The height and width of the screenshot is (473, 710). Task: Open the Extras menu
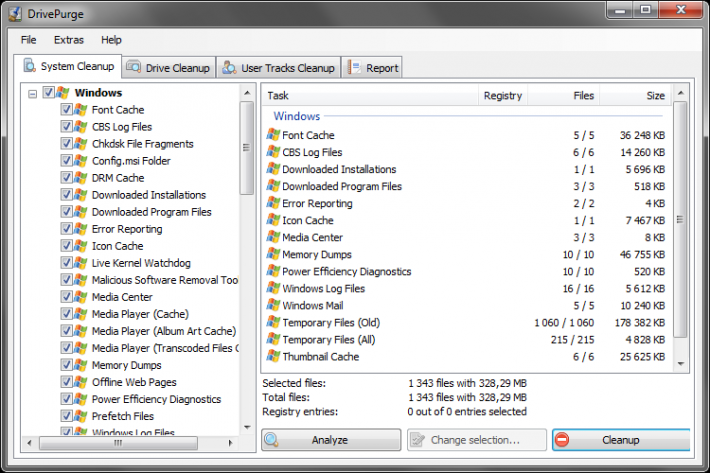[69, 40]
